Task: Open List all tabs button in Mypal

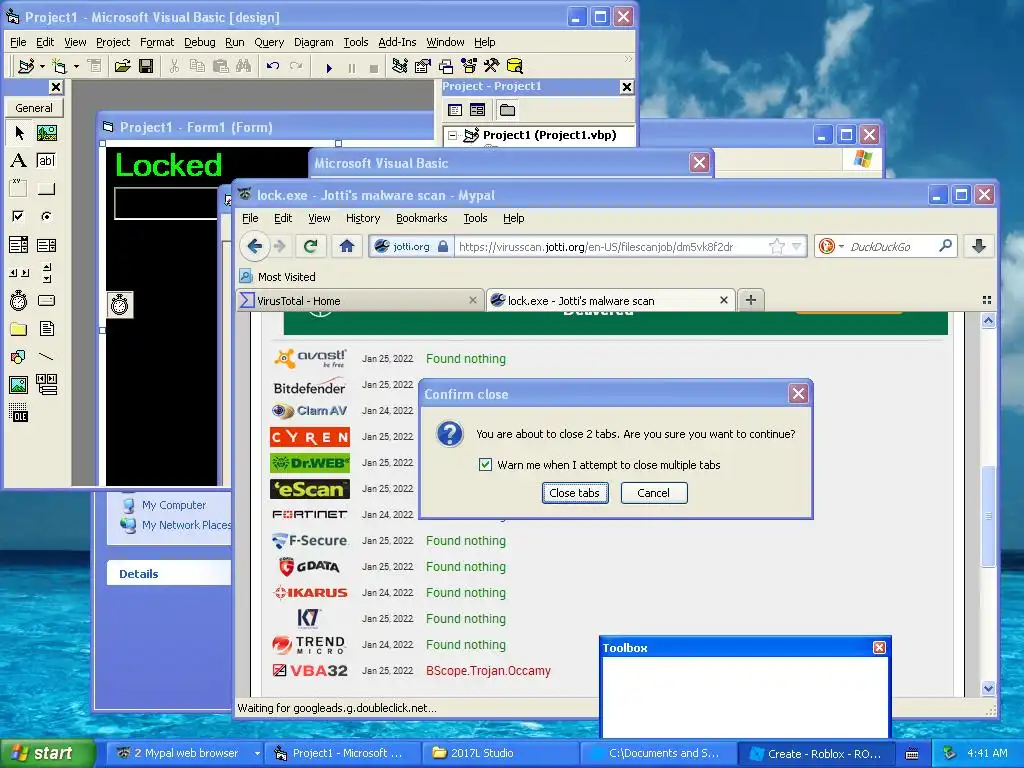Action: coord(987,300)
